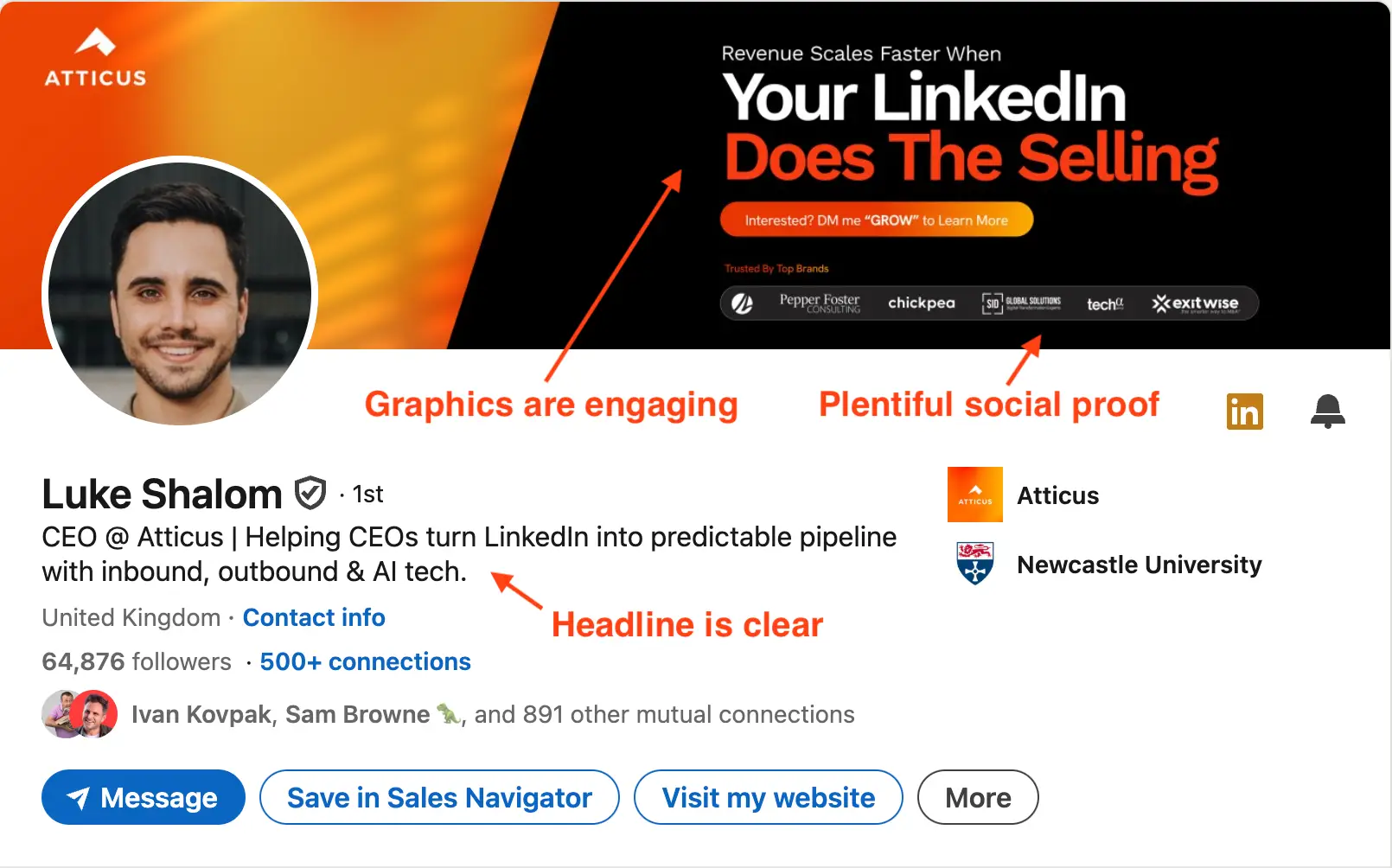Open Contact info

click(x=314, y=617)
